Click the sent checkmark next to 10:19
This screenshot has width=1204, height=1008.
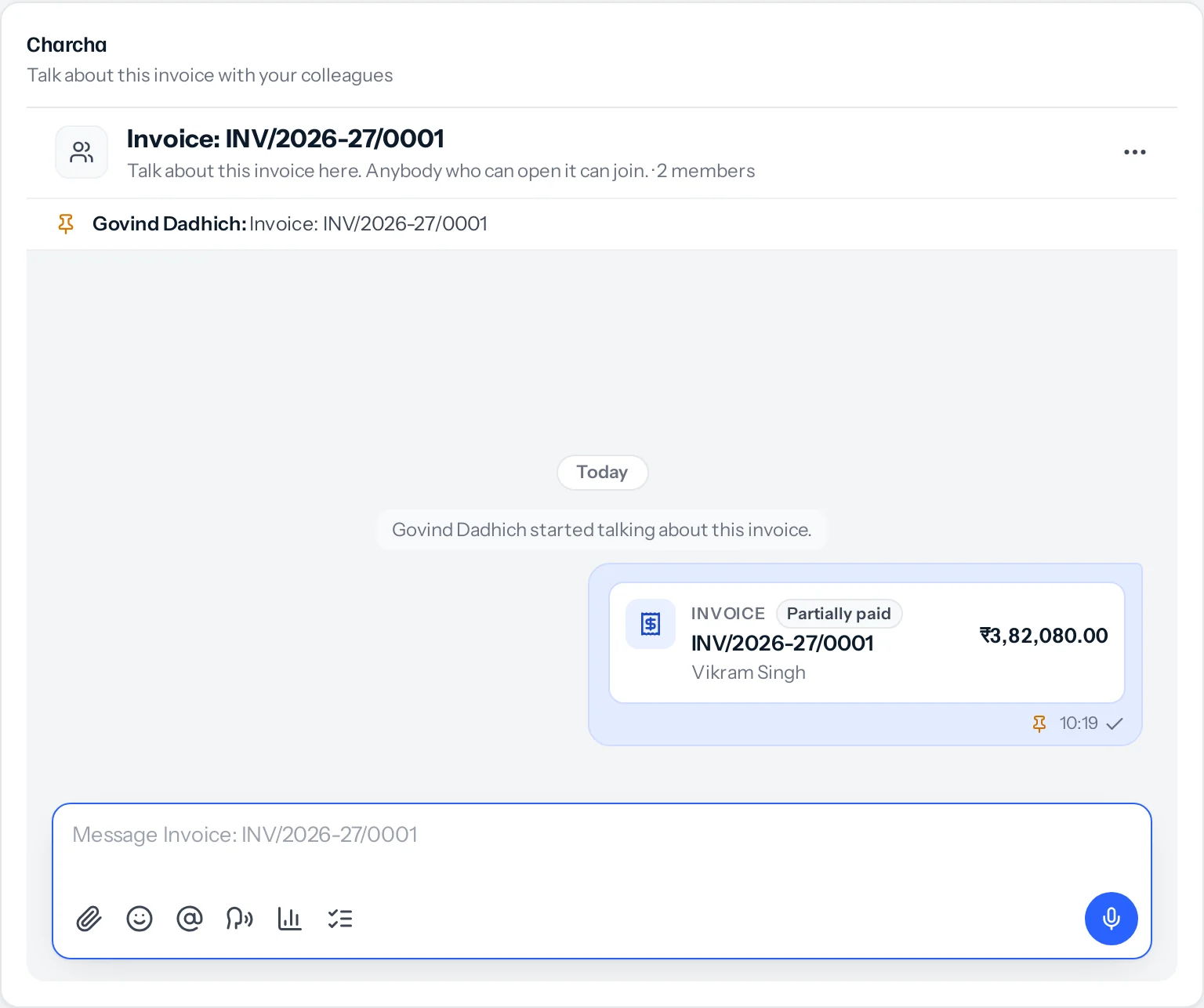click(1115, 723)
